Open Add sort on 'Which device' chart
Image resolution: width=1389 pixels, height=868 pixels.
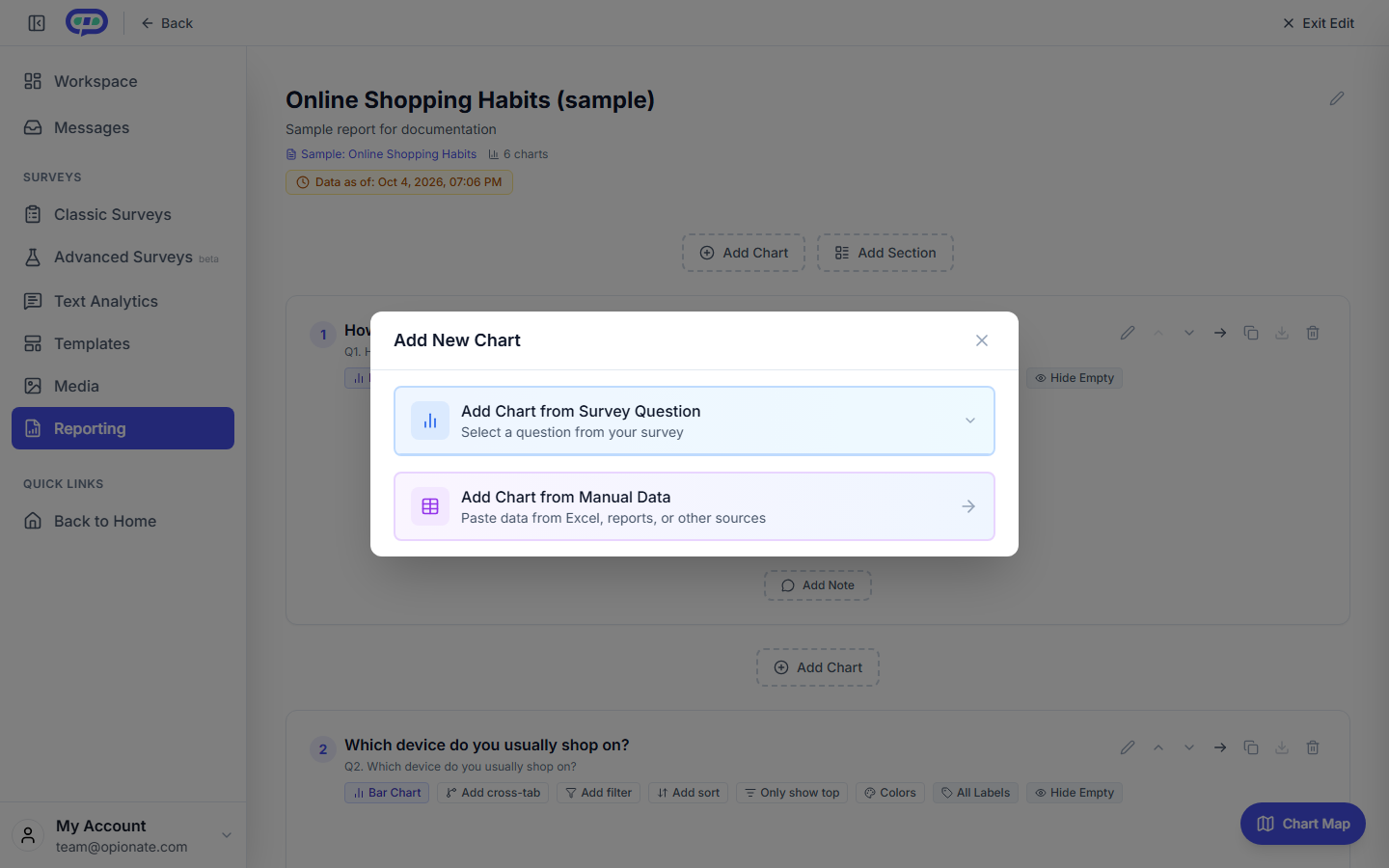pos(688,793)
